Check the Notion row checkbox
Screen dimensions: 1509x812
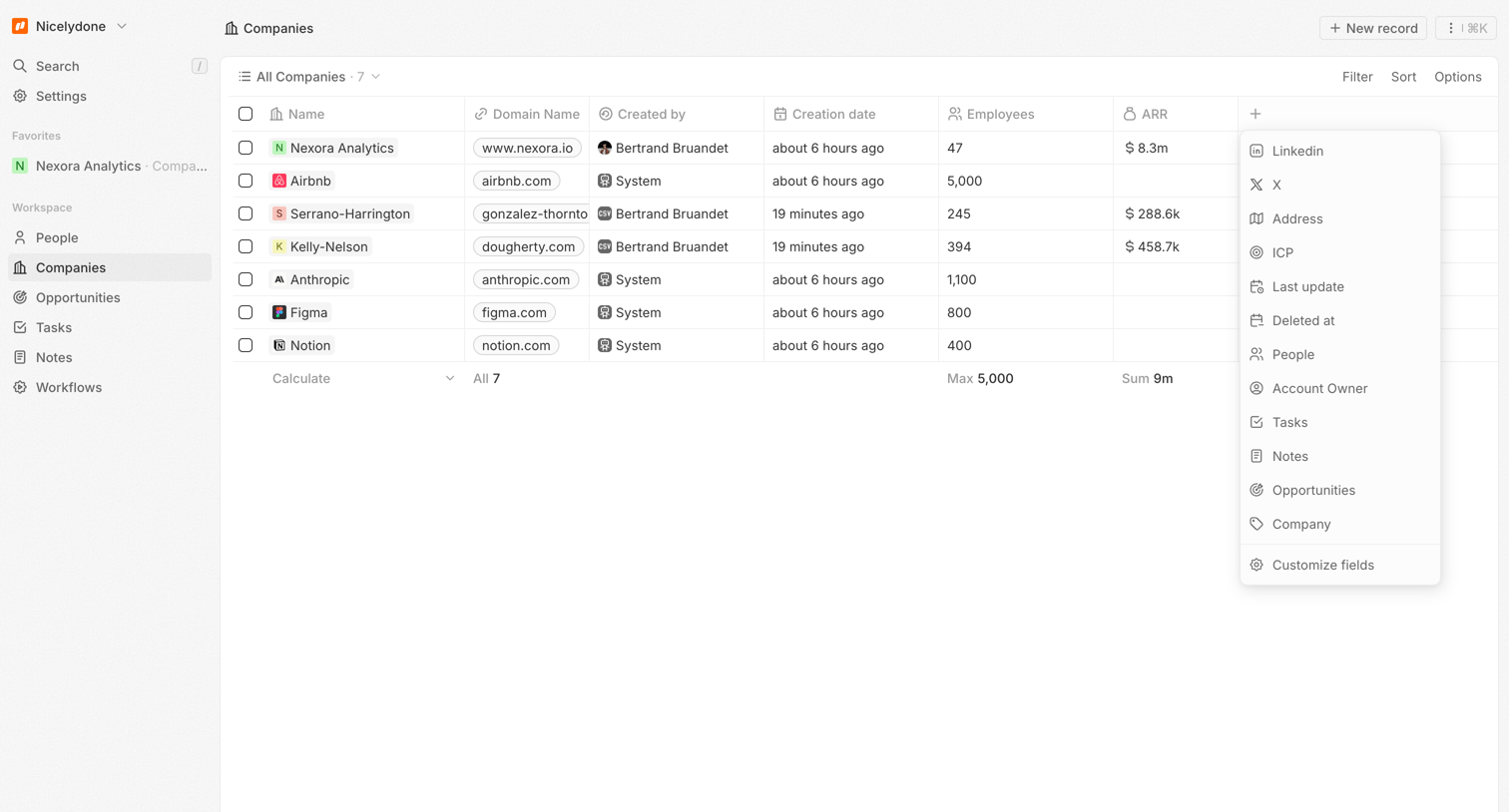(x=246, y=345)
